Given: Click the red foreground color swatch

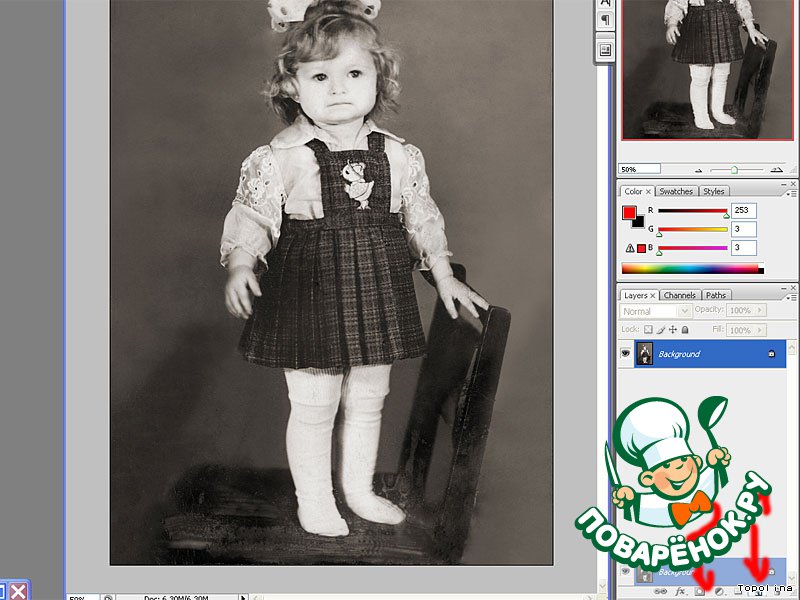Looking at the screenshot, I should pyautogui.click(x=629, y=212).
